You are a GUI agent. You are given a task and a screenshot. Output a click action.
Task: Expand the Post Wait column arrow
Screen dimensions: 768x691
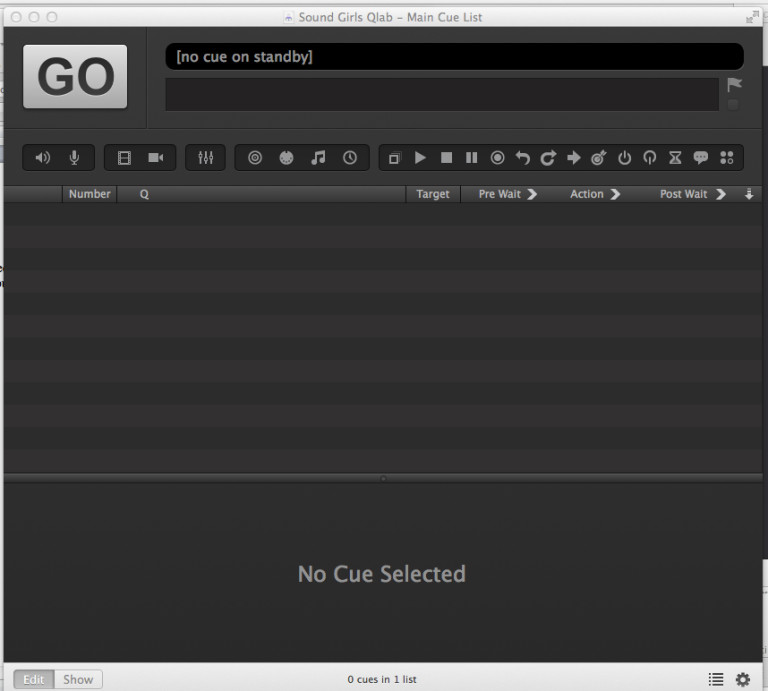point(721,194)
